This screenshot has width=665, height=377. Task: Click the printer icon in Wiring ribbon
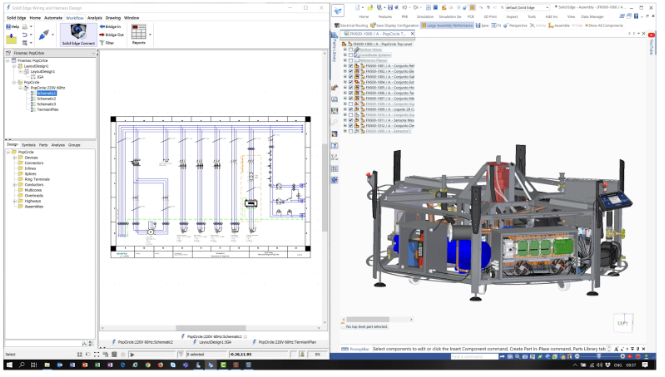pos(25,27)
